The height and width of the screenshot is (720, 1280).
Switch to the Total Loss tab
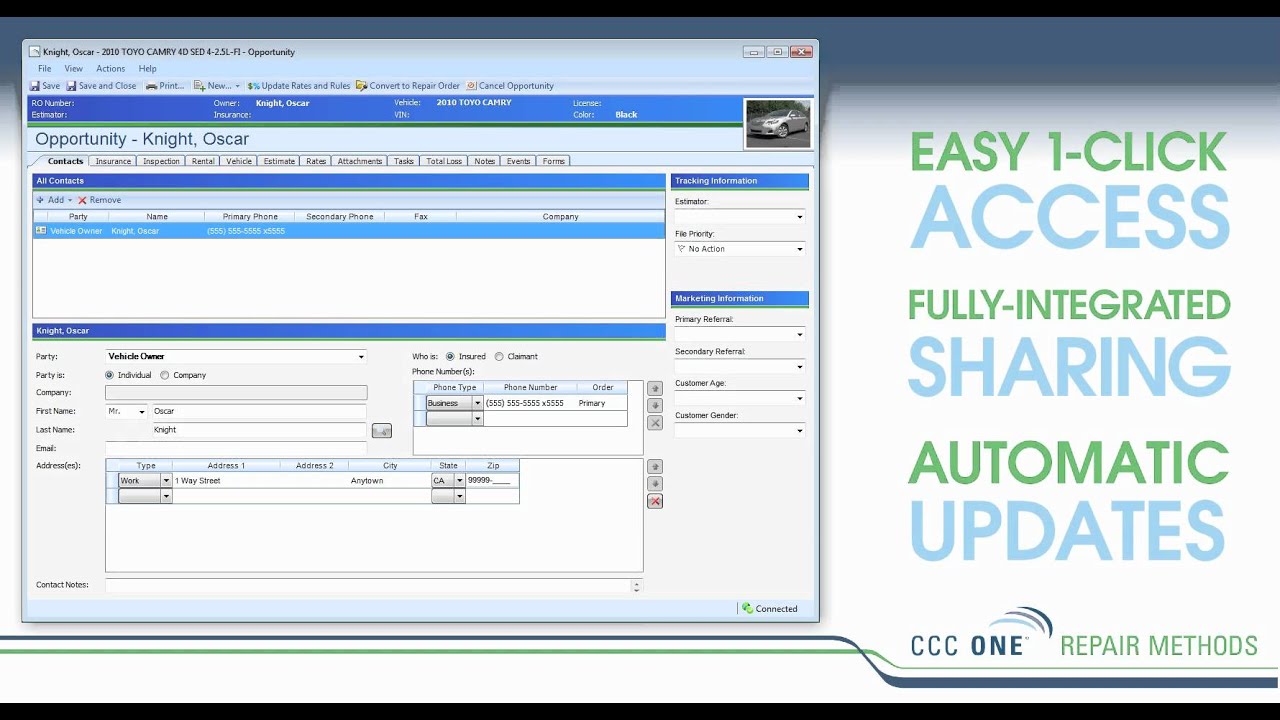444,161
